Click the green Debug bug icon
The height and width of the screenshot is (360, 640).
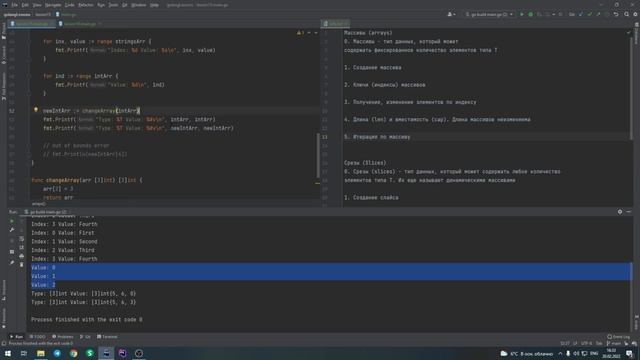pos(531,14)
